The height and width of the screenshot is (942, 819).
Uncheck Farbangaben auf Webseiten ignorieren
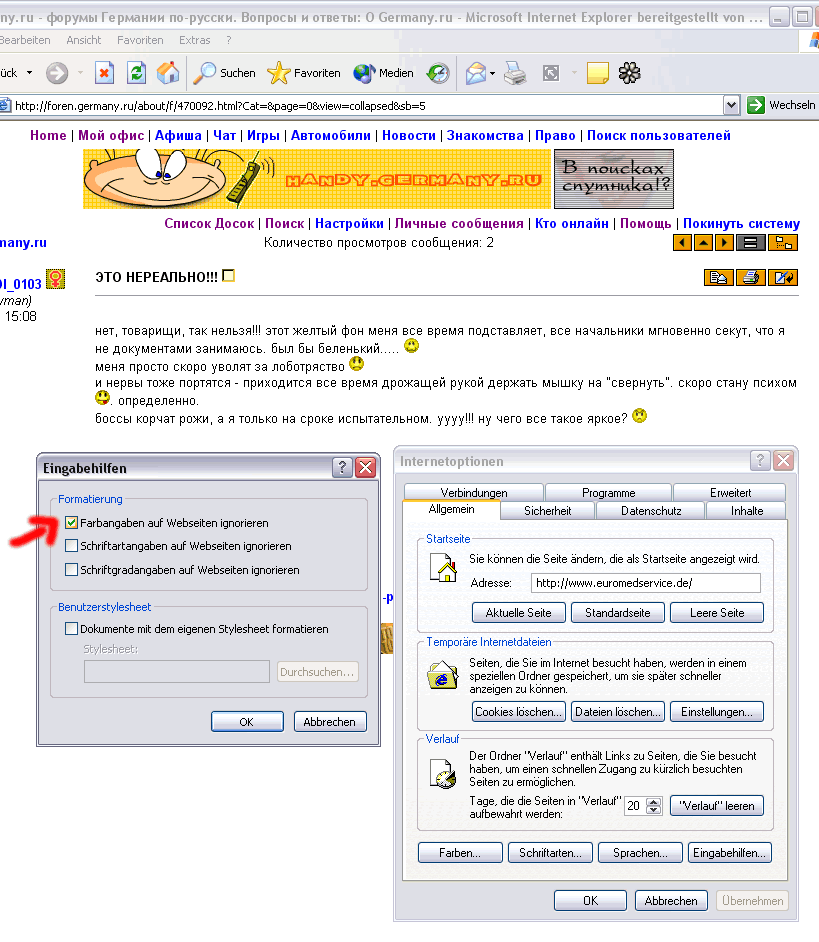(x=71, y=523)
